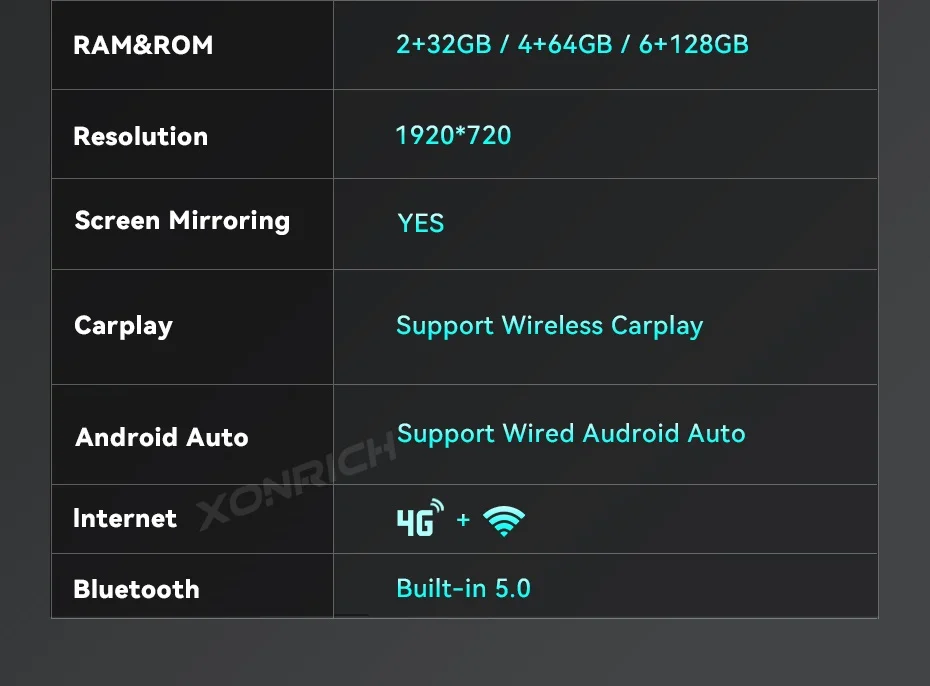Click the YES value for Screen Mirroring
930x686 pixels.
click(421, 224)
